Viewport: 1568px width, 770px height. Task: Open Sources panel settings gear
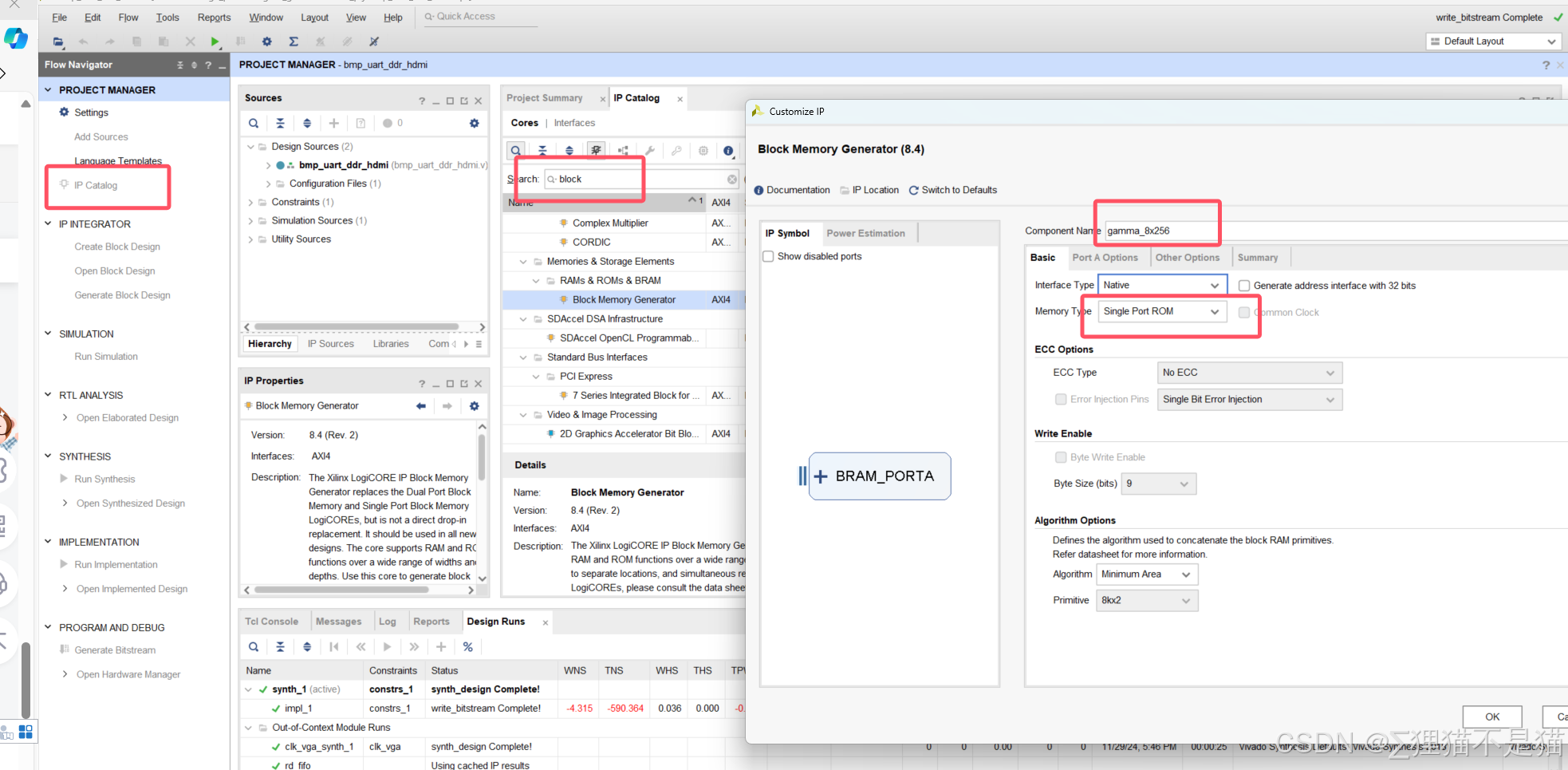pos(475,123)
